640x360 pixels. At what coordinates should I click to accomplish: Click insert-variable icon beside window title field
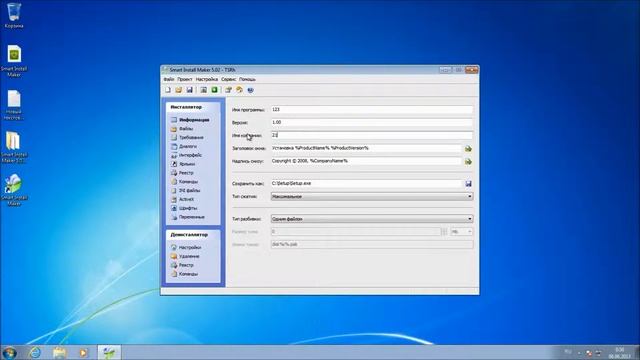(469, 149)
